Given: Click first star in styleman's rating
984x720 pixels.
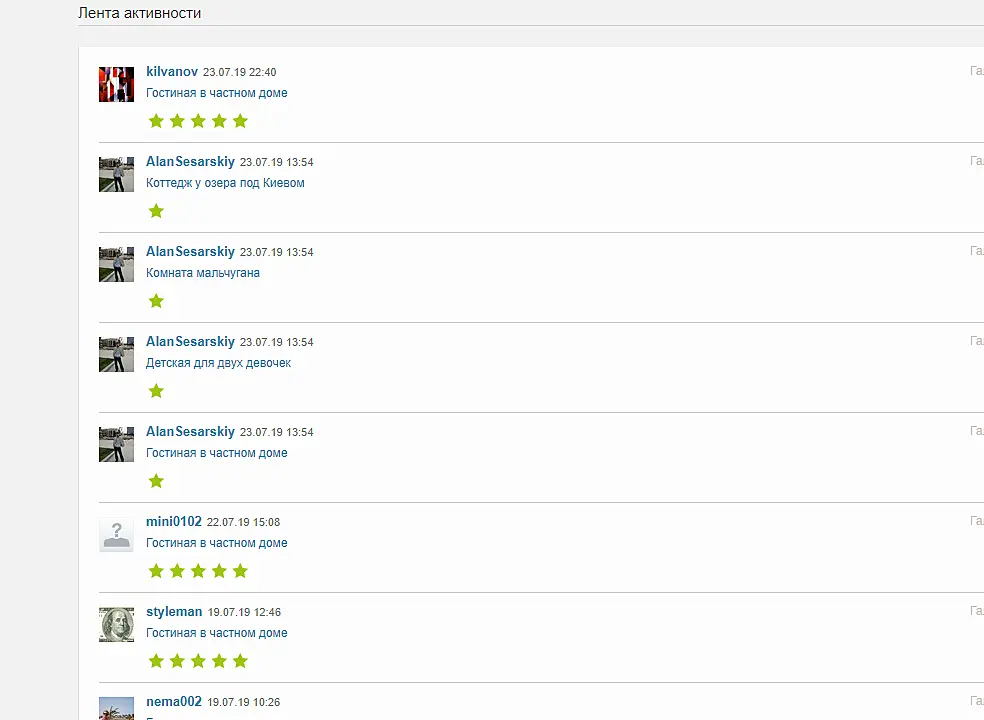Looking at the screenshot, I should tap(156, 661).
